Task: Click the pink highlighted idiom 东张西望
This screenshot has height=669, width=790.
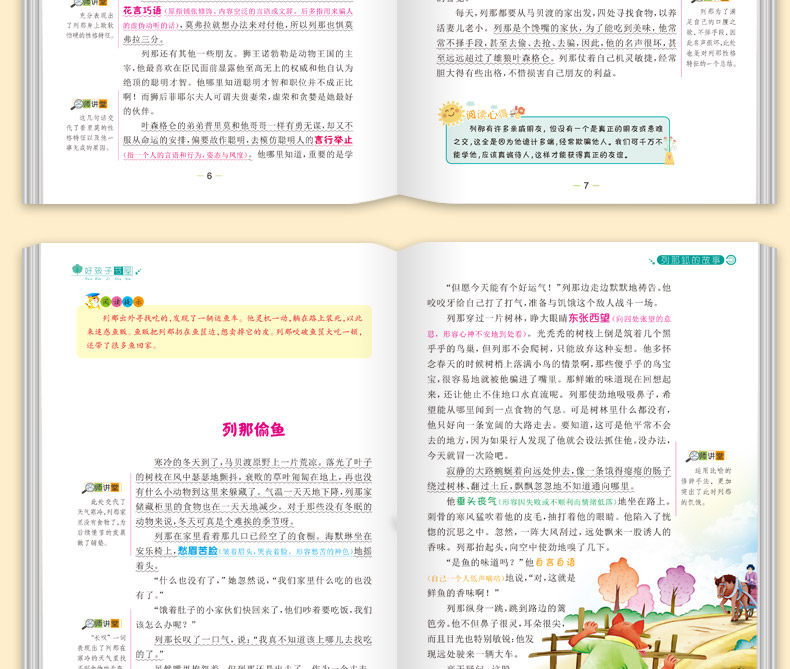Action: tap(589, 318)
